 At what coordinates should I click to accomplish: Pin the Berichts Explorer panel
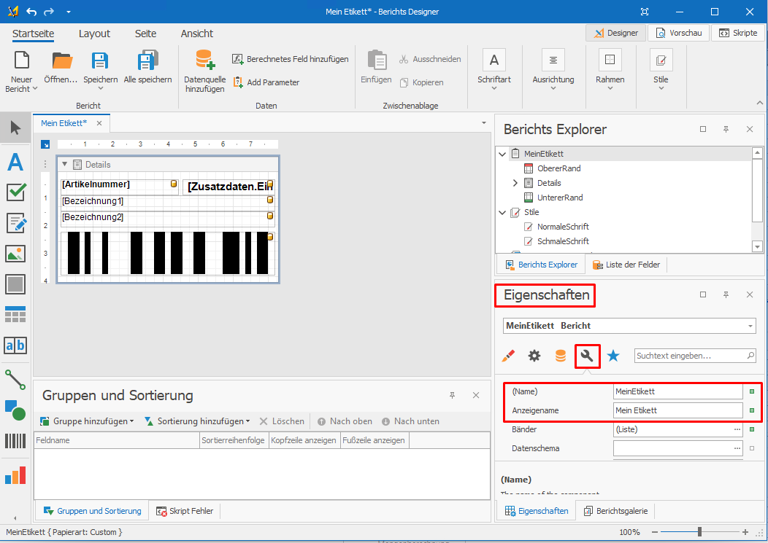tap(726, 129)
